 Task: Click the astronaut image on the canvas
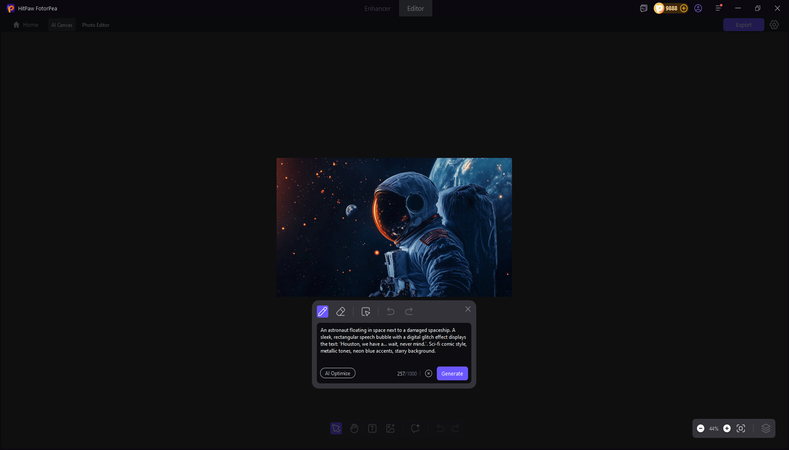tap(394, 227)
